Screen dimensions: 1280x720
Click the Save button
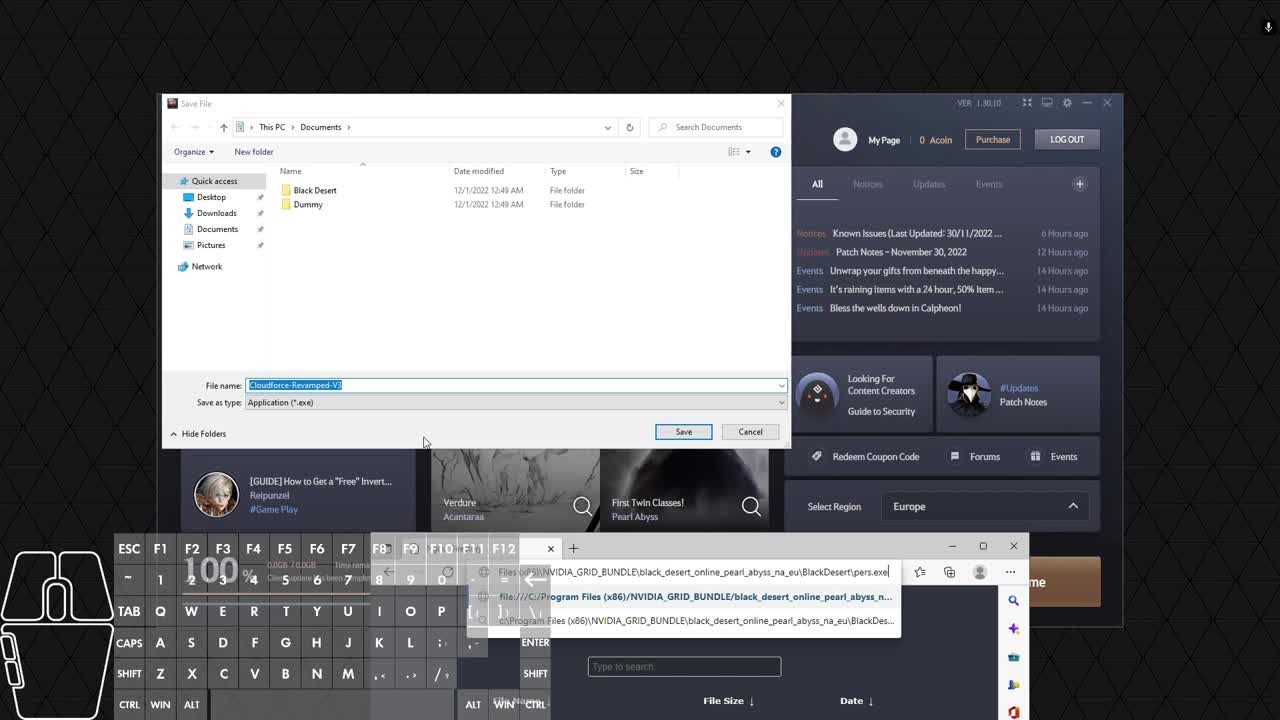(683, 432)
